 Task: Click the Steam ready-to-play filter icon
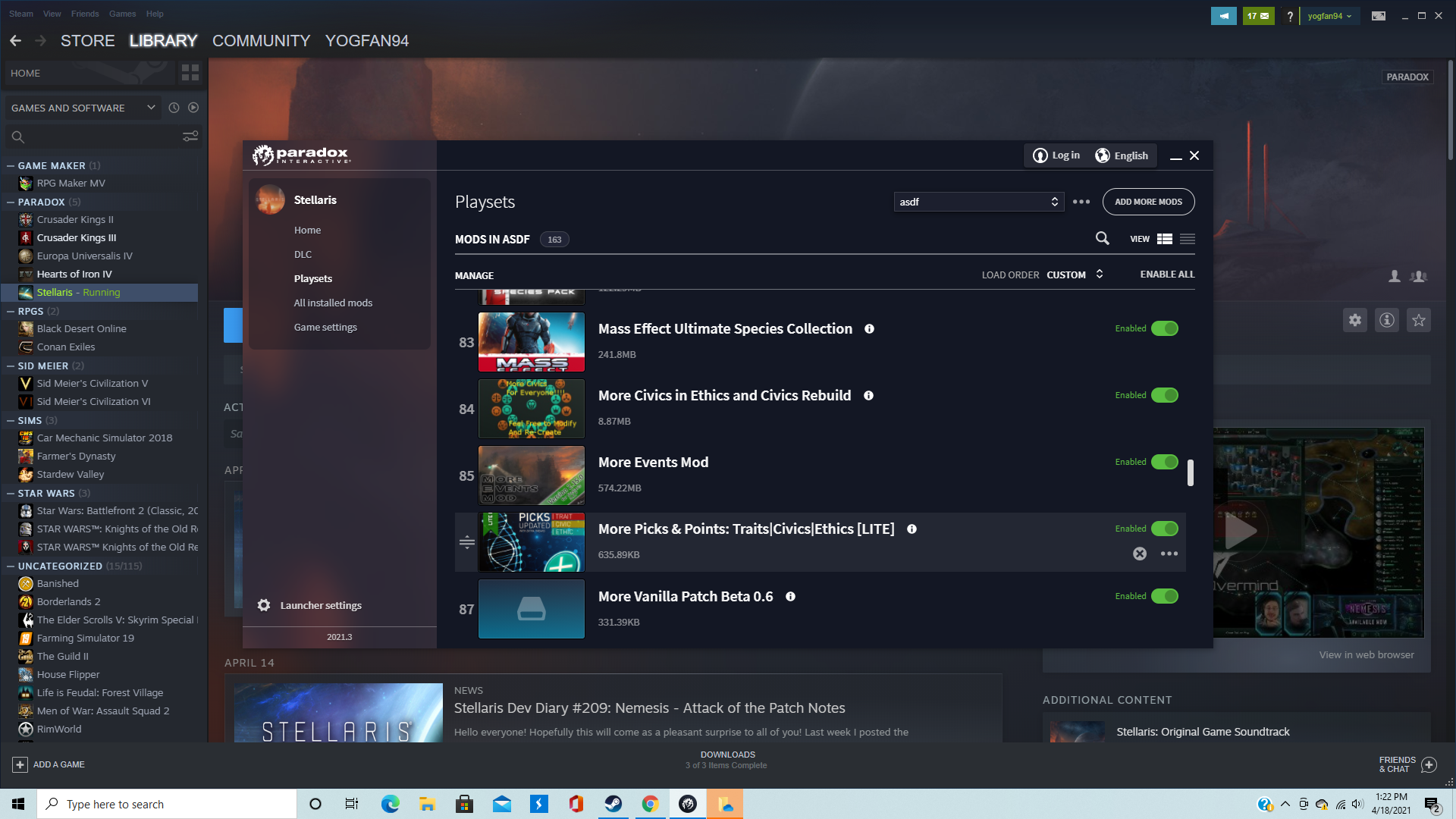pyautogui.click(x=193, y=108)
